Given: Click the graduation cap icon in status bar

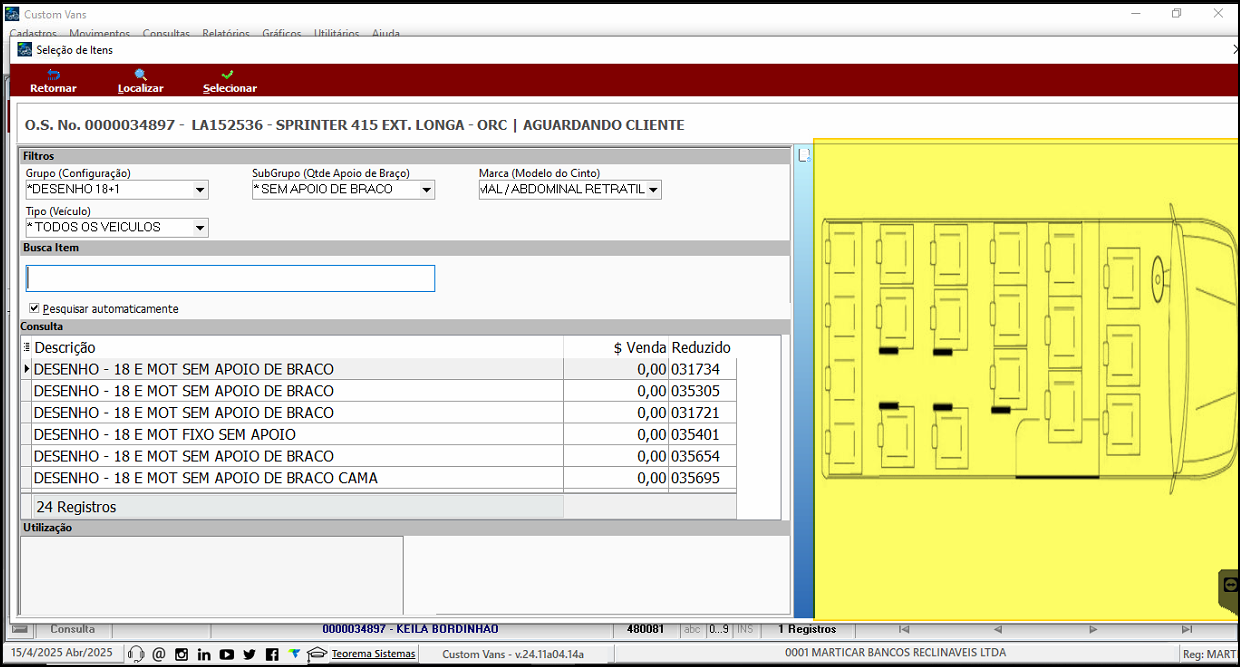Looking at the screenshot, I should [317, 654].
